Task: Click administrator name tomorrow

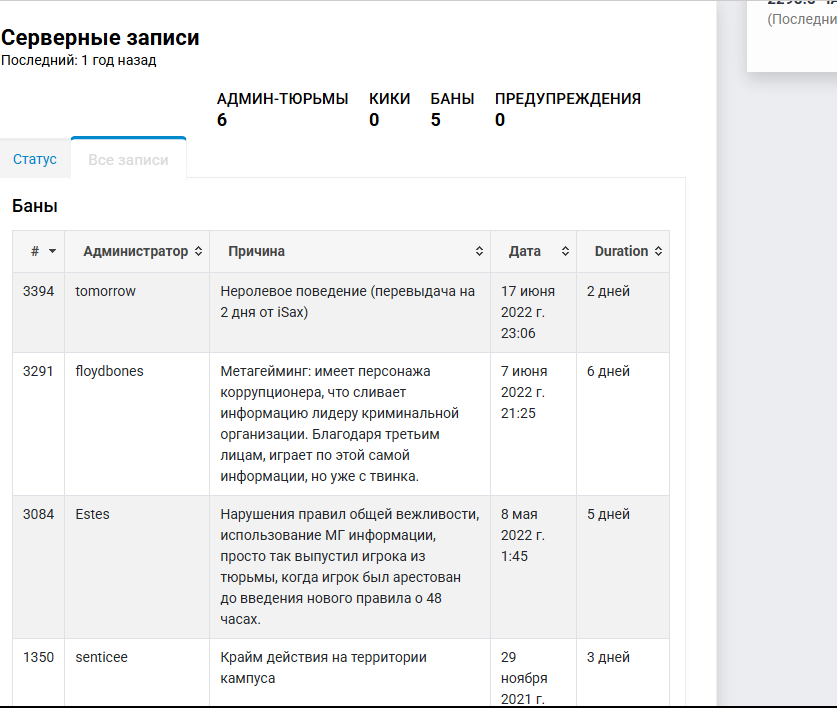Action: pyautogui.click(x=106, y=291)
